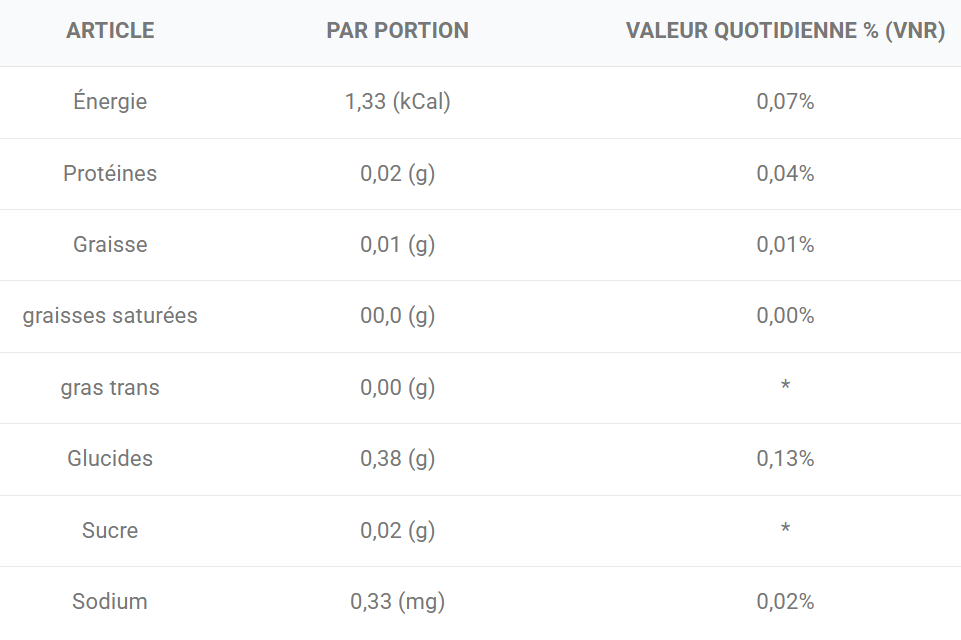
Task: Click the PAR PORTION column header
Action: 397,31
